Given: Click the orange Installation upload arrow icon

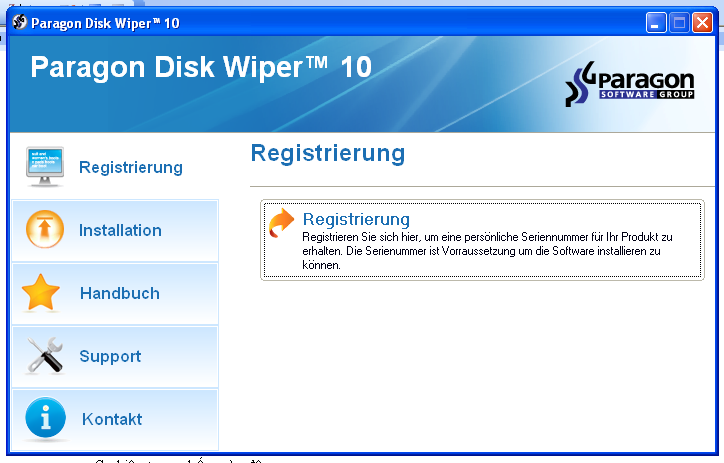Looking at the screenshot, I should click(x=45, y=229).
